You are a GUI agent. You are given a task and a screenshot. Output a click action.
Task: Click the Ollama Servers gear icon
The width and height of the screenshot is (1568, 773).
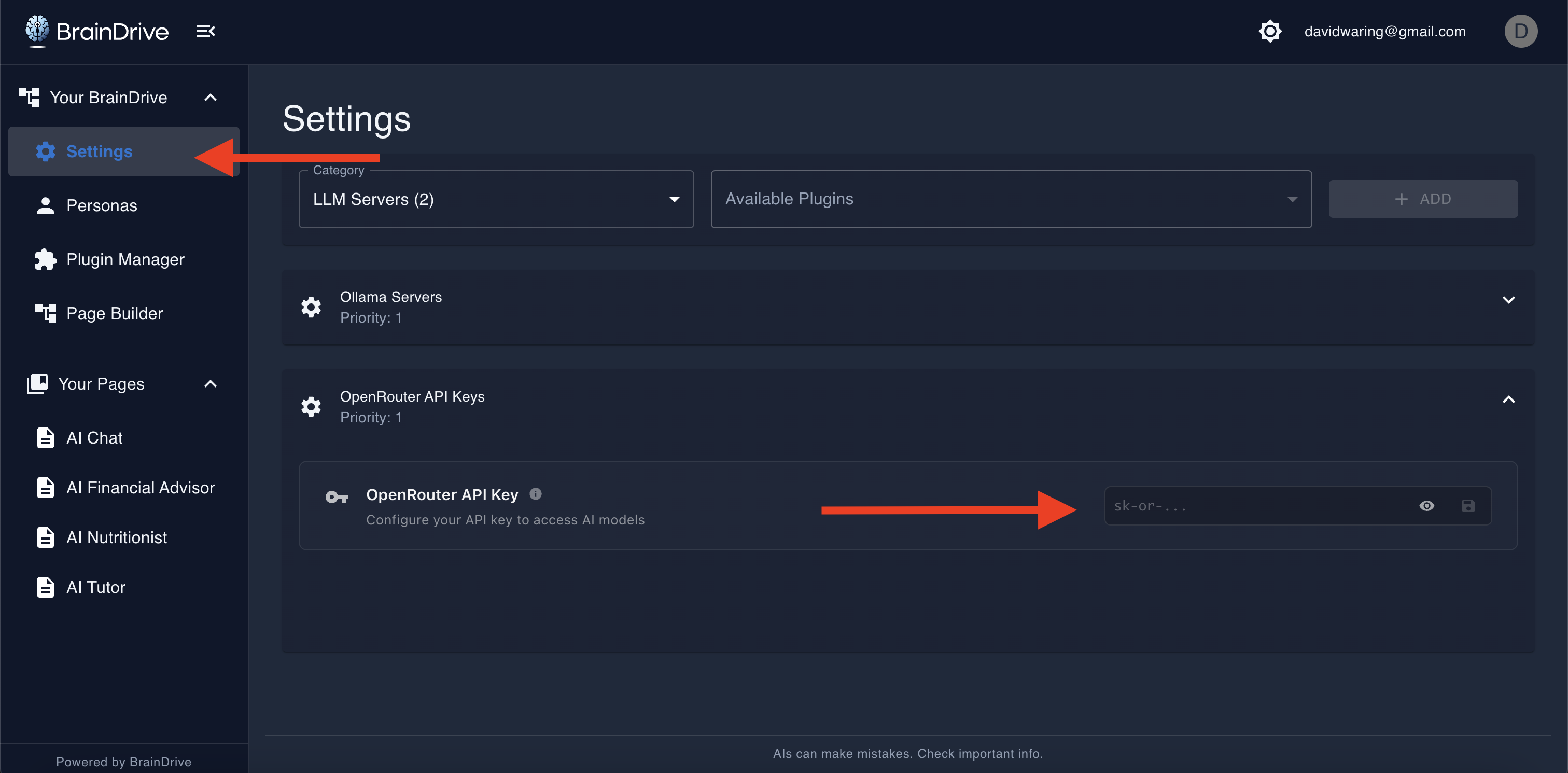coord(311,307)
